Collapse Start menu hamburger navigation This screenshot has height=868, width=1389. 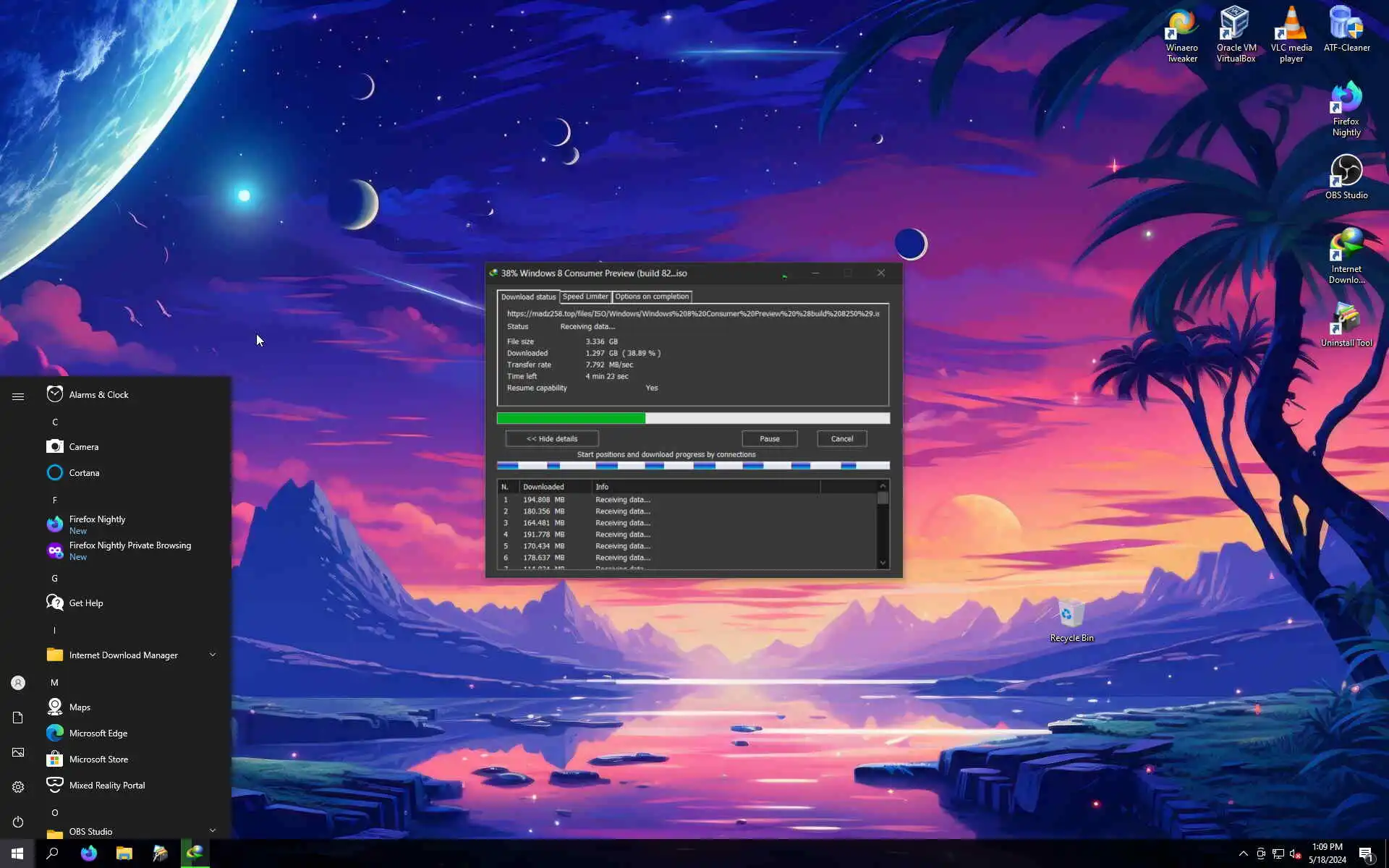18,396
